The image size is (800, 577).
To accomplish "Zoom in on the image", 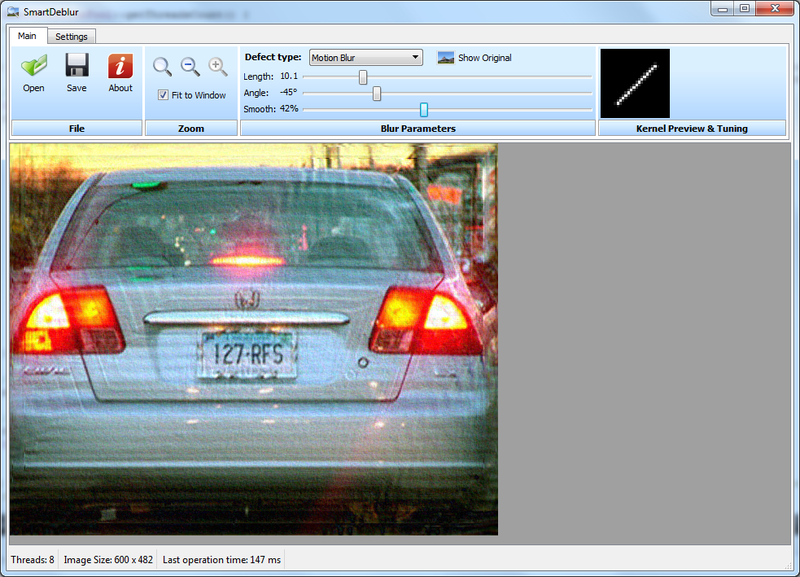I will click(217, 67).
